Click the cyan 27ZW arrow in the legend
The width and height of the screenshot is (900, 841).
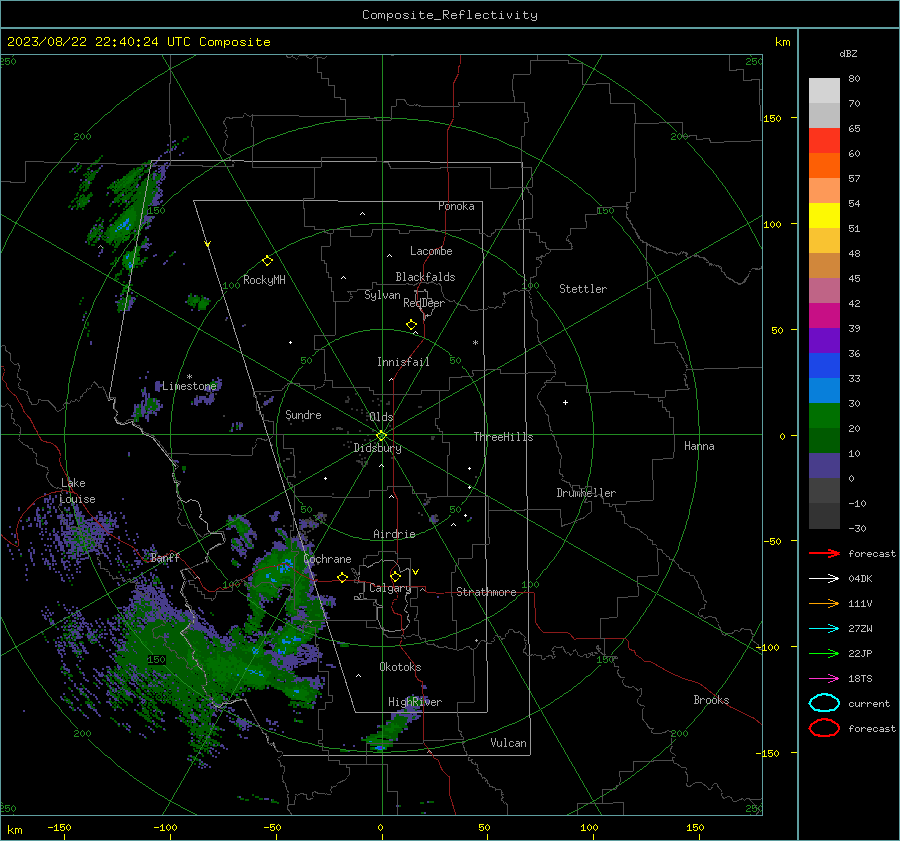click(824, 629)
